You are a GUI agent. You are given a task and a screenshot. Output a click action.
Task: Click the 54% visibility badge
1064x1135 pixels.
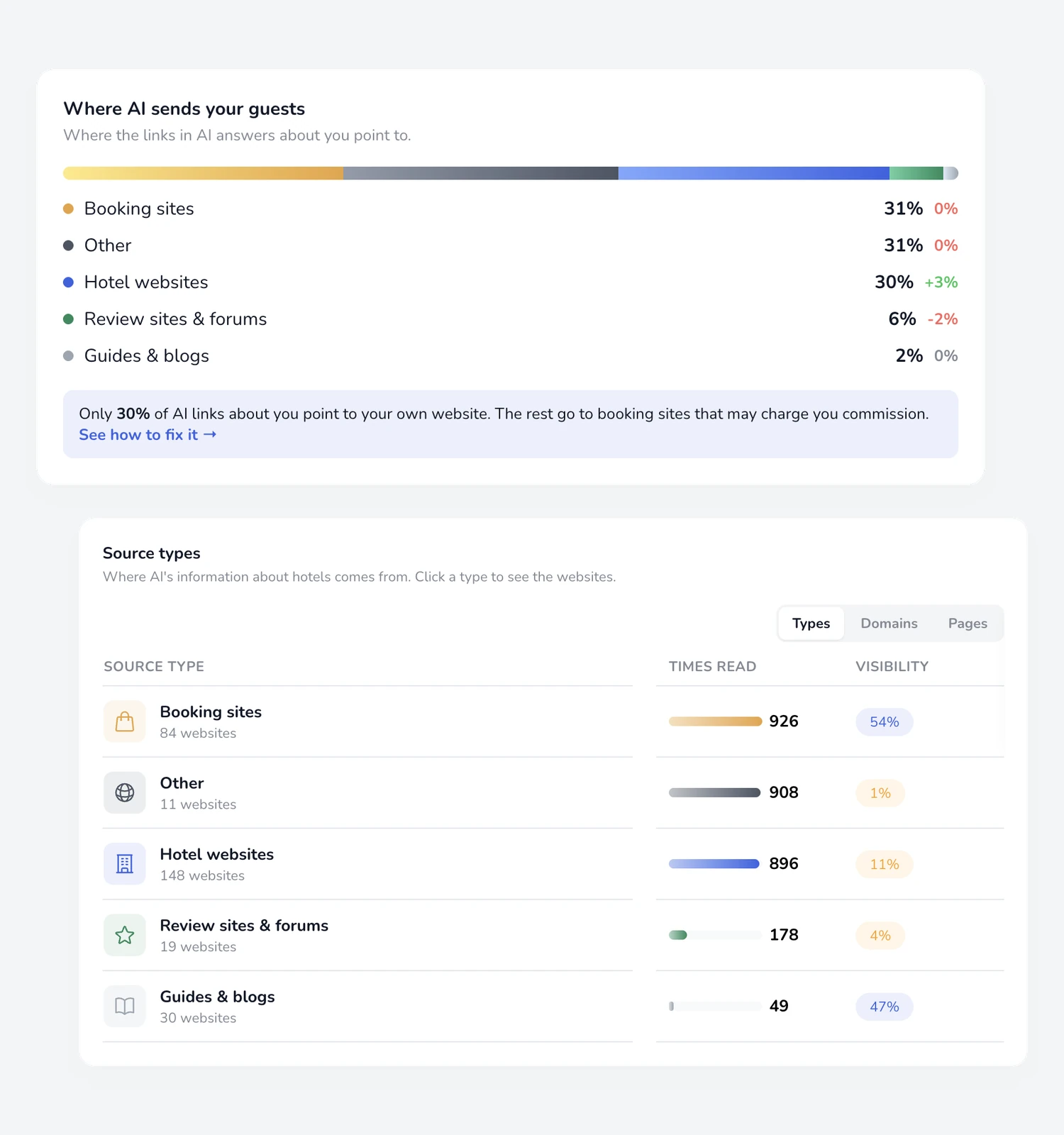[x=885, y=722]
